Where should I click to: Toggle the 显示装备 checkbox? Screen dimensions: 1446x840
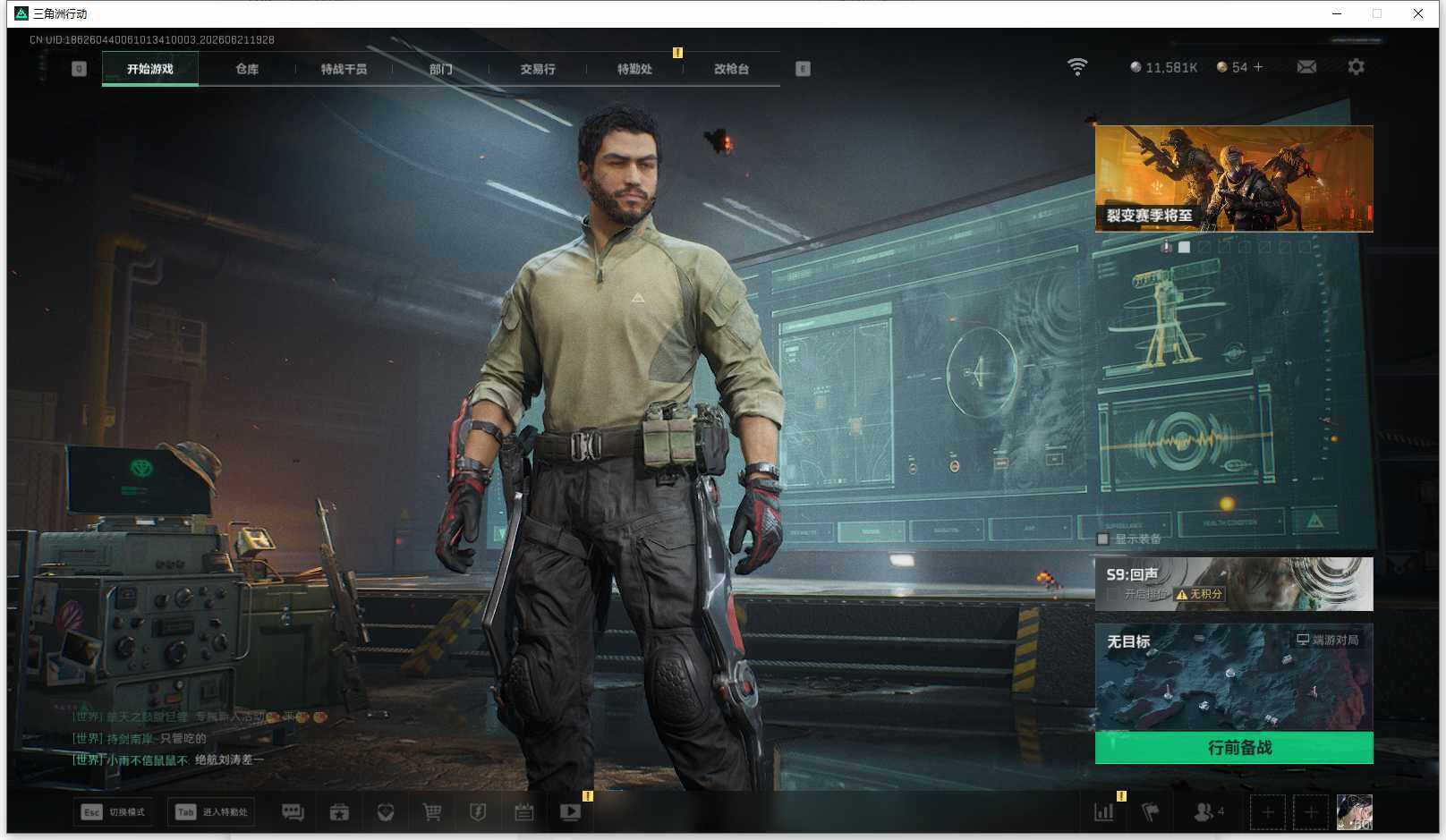(x=1103, y=539)
